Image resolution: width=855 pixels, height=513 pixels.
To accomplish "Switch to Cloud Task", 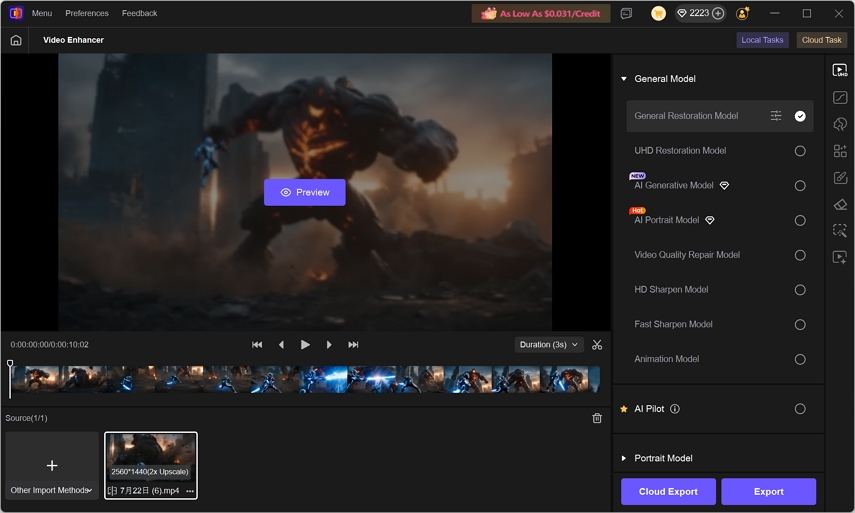I will (821, 40).
